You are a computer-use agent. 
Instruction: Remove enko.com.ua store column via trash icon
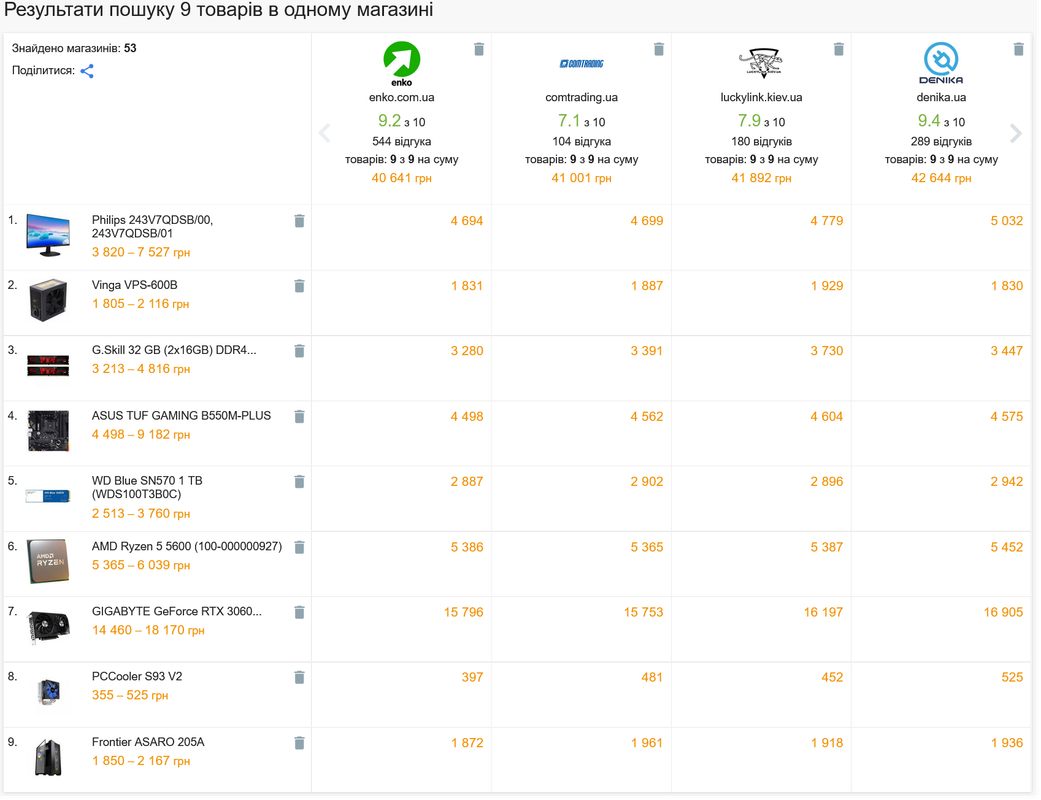pos(479,49)
